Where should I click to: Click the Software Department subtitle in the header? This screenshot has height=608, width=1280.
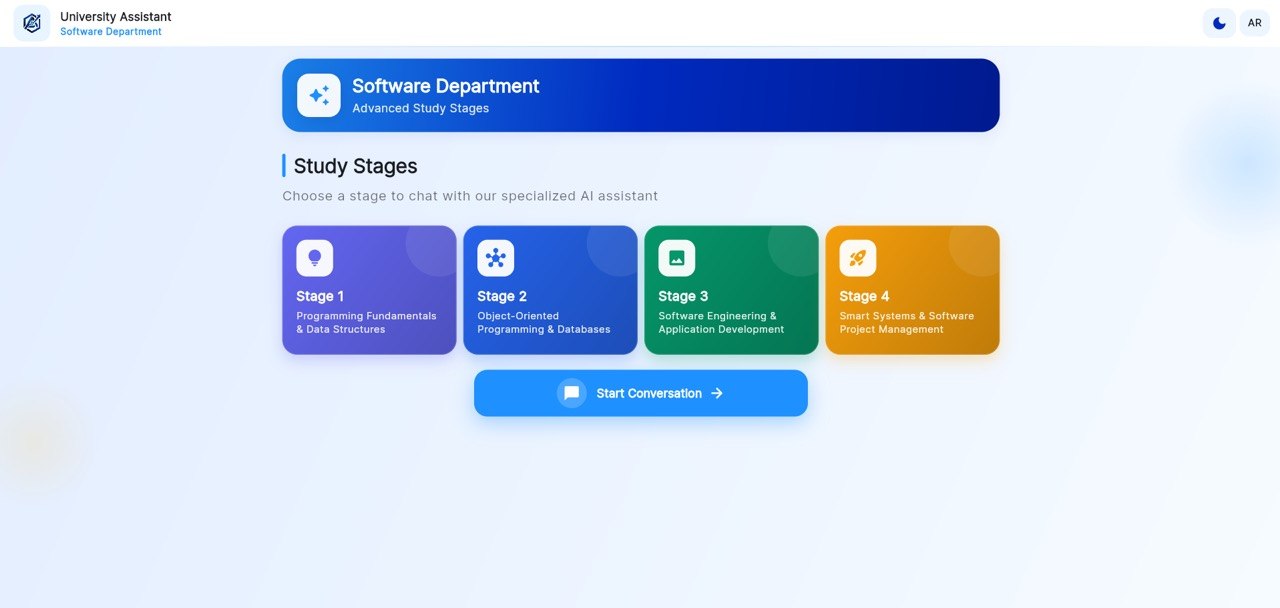(111, 32)
